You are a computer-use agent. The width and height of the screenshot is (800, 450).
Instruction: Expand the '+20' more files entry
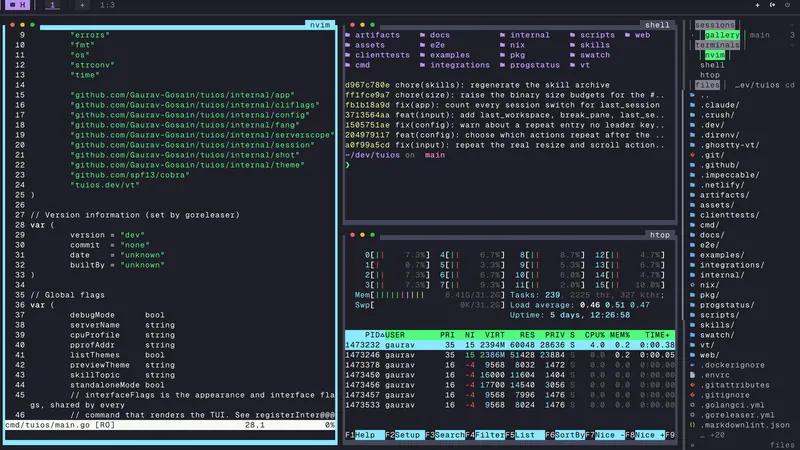click(x=712, y=435)
